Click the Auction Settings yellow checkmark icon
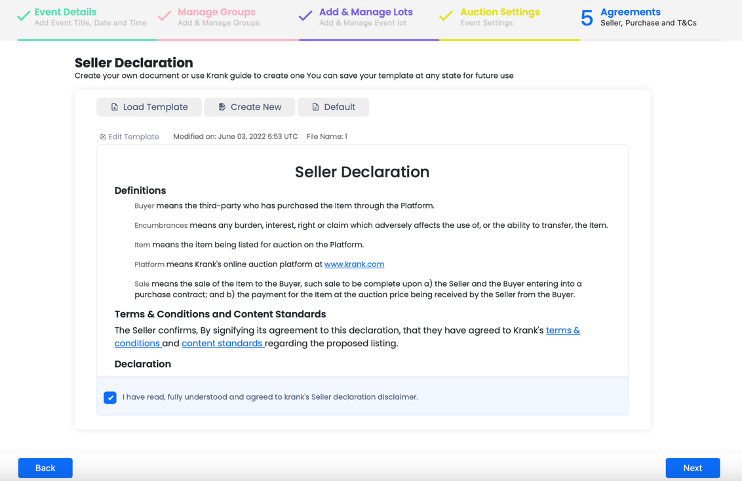Screen dimensions: 742x482 (x=446, y=16)
